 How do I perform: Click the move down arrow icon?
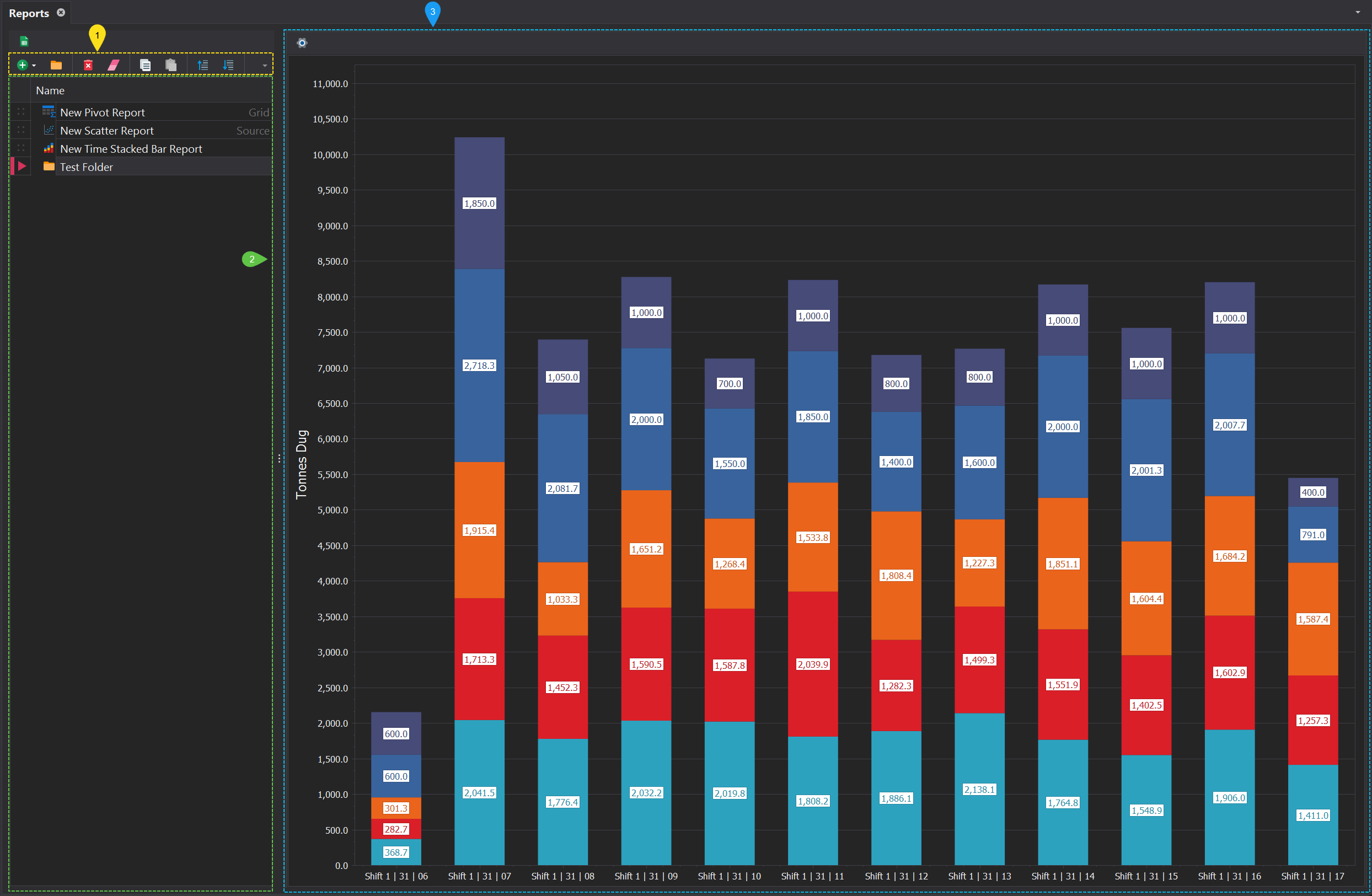click(228, 65)
